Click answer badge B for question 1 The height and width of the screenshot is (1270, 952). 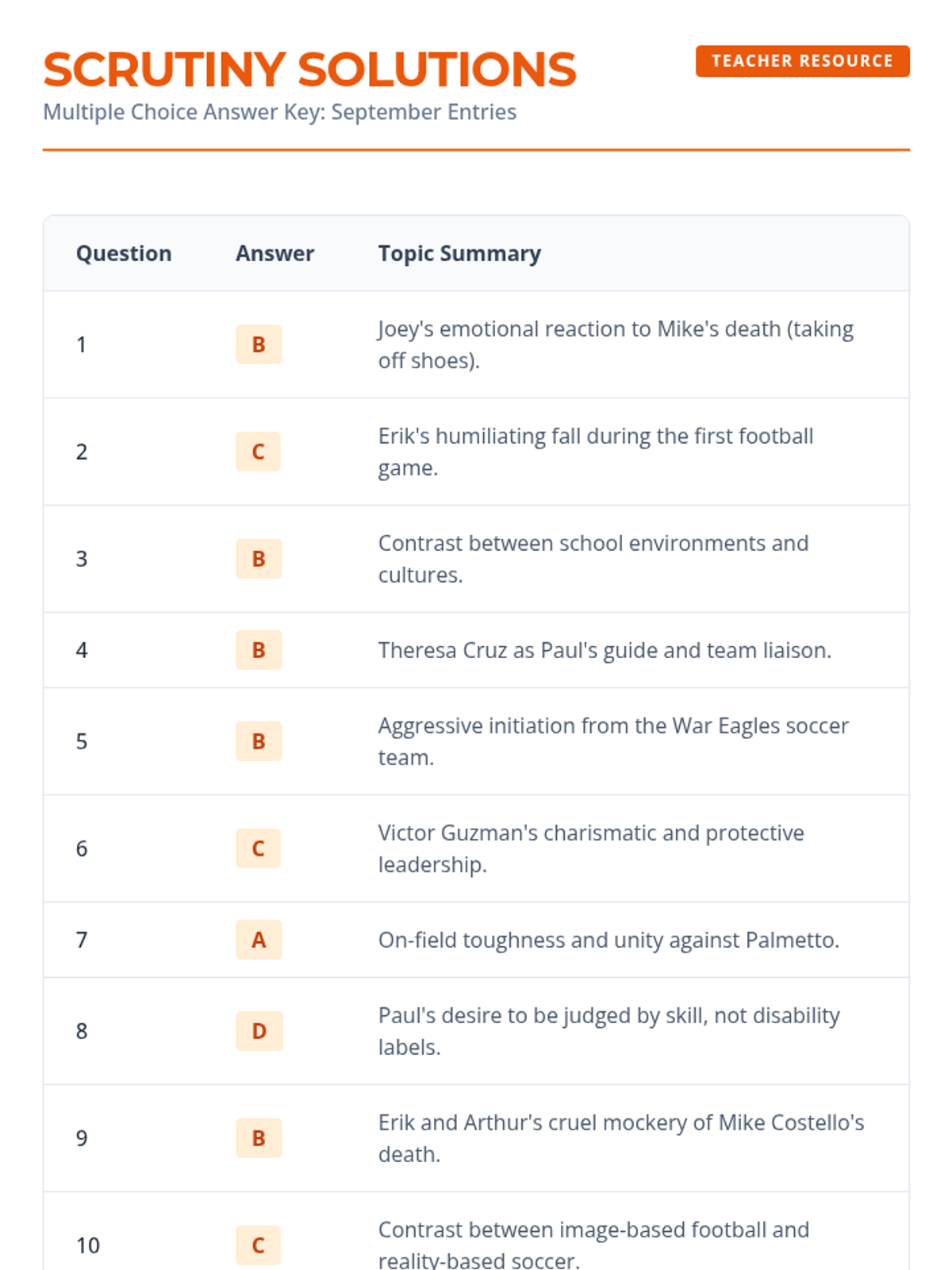point(259,344)
